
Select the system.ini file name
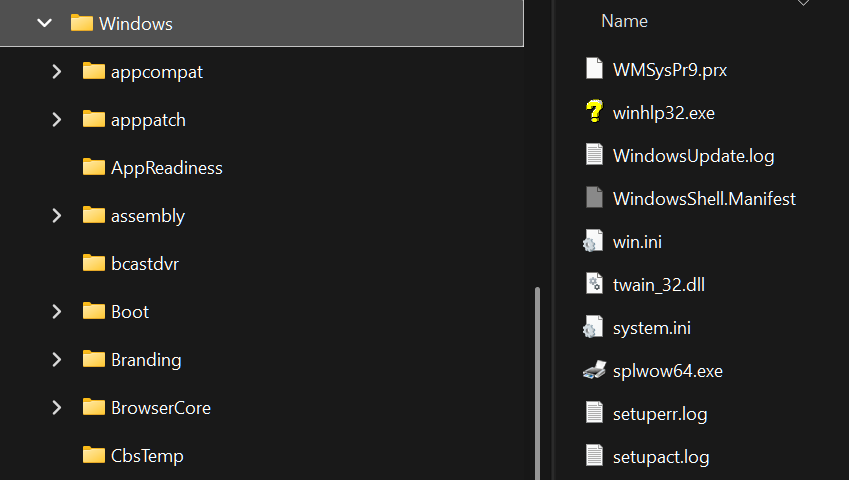click(x=651, y=328)
